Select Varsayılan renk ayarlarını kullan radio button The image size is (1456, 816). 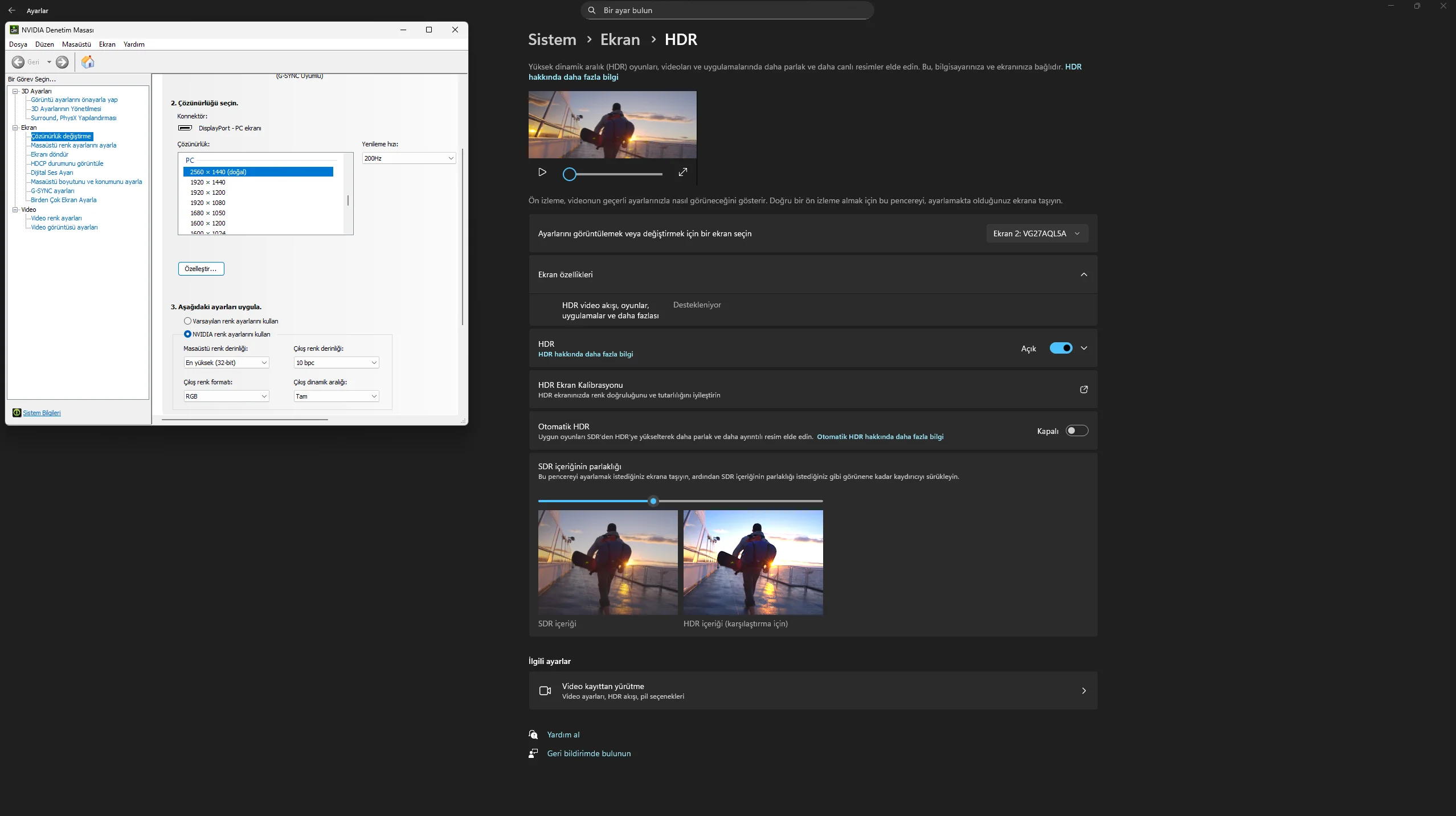[187, 321]
